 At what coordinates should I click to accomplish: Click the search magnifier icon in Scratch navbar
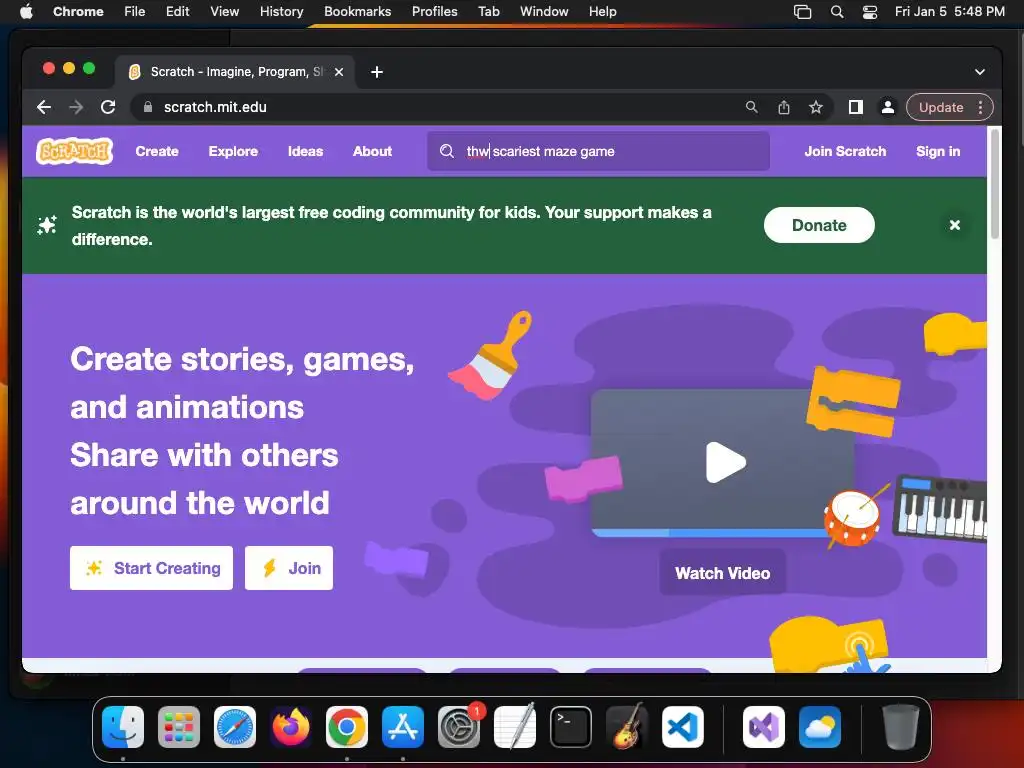point(447,151)
